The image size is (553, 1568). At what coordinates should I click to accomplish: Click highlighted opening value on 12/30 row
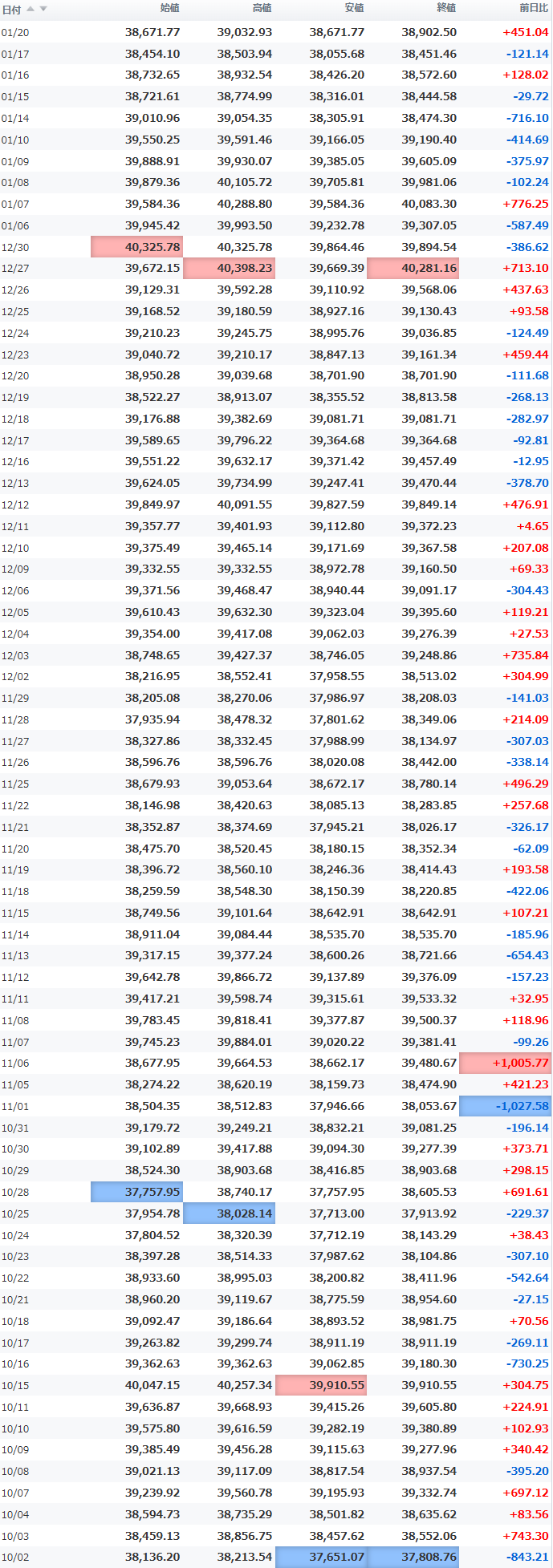[x=136, y=247]
